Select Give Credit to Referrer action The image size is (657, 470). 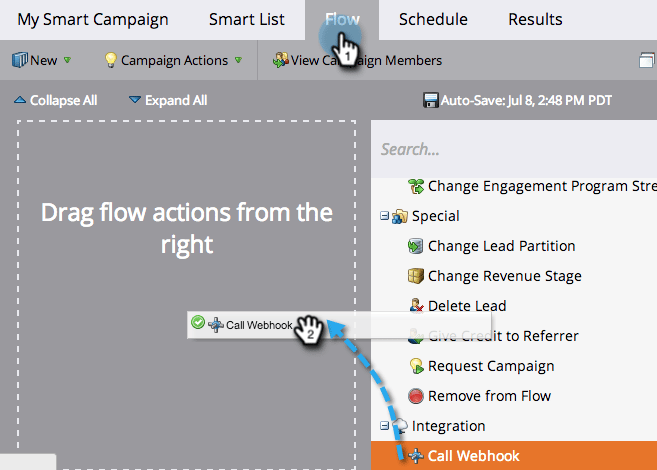point(502,336)
